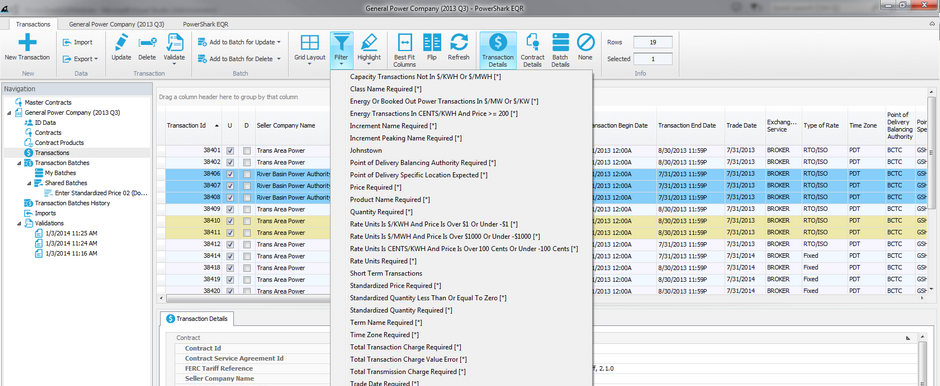Open Add to Batch for Delete dropdown
The image size is (940, 386).
coord(240,59)
